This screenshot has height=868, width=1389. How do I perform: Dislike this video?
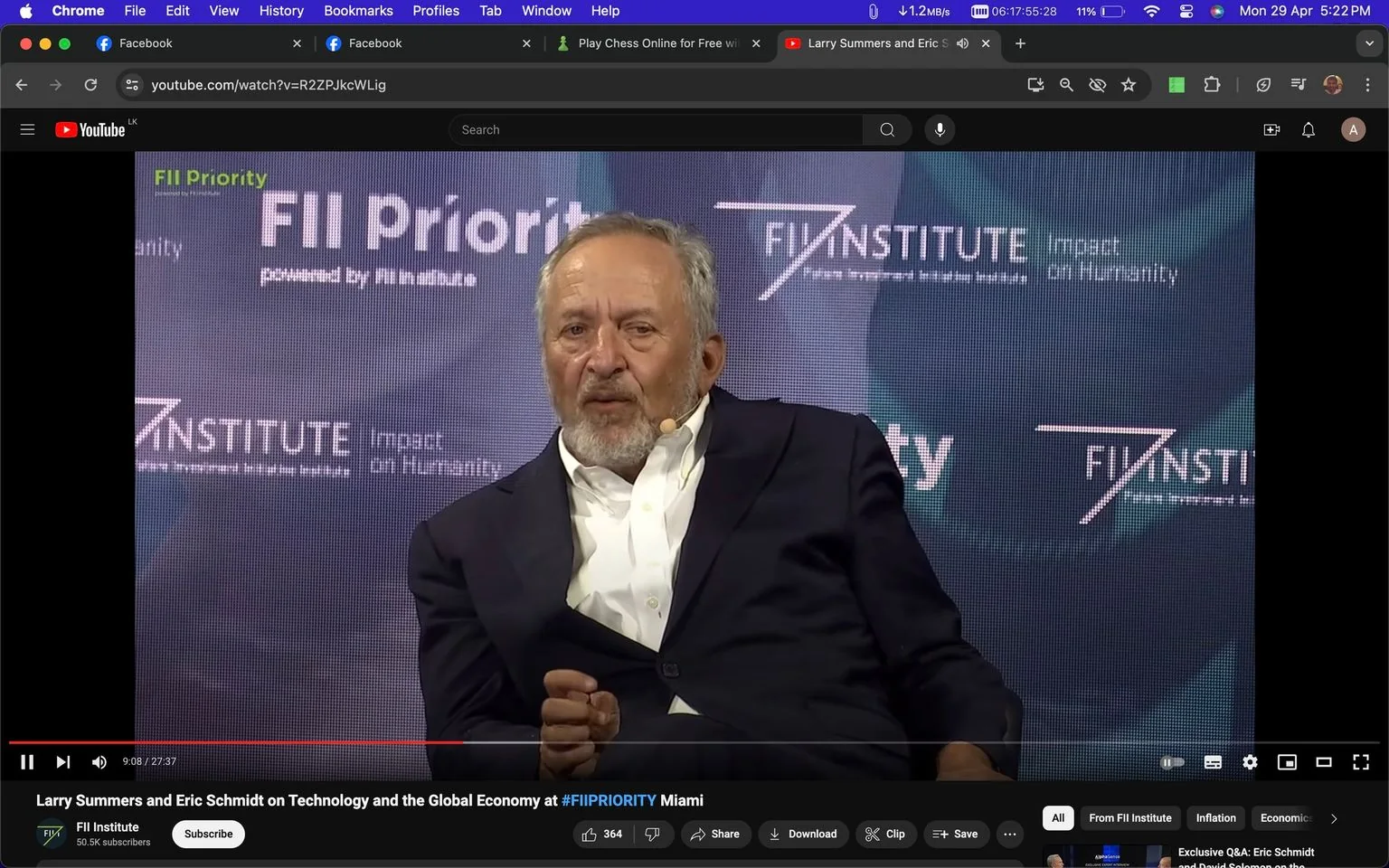(x=653, y=834)
